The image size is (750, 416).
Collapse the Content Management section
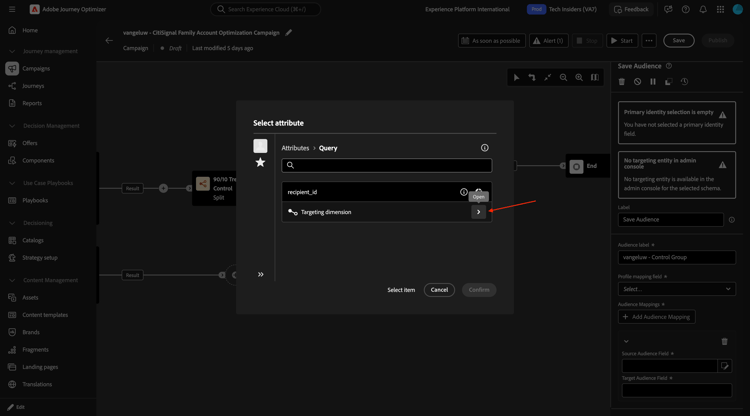pyautogui.click(x=12, y=280)
